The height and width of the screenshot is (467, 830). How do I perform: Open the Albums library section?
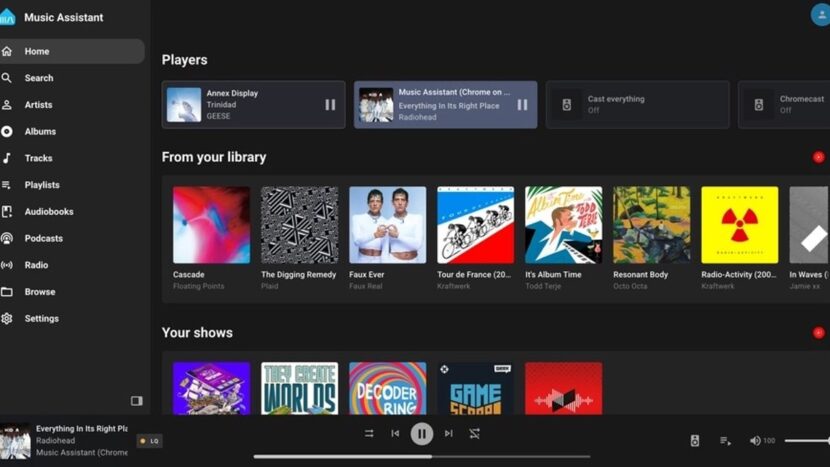coord(40,132)
